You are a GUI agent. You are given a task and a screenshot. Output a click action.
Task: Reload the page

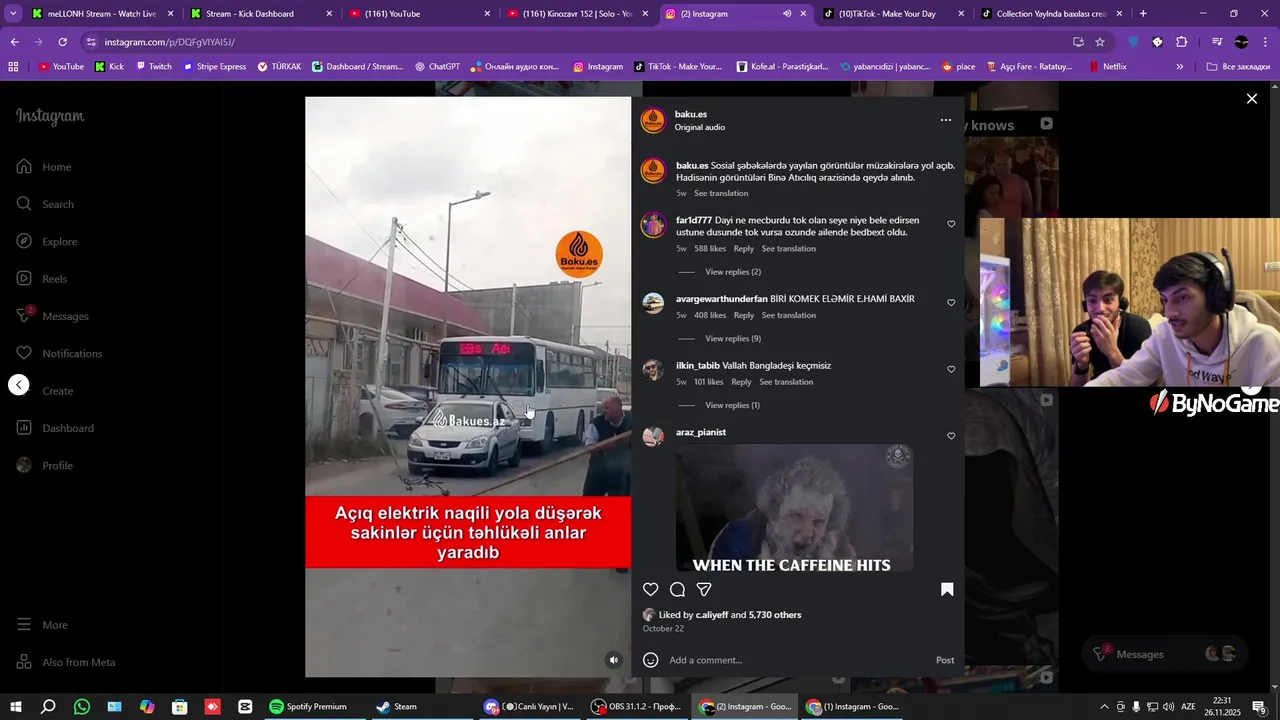coord(62,42)
